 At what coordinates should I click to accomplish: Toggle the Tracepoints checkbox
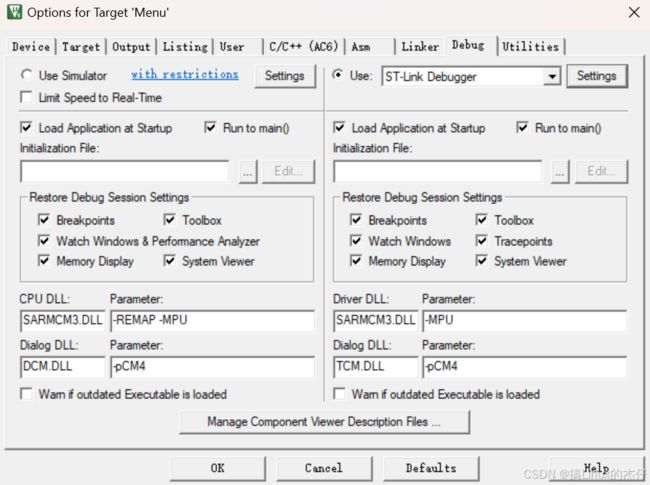[x=481, y=240]
